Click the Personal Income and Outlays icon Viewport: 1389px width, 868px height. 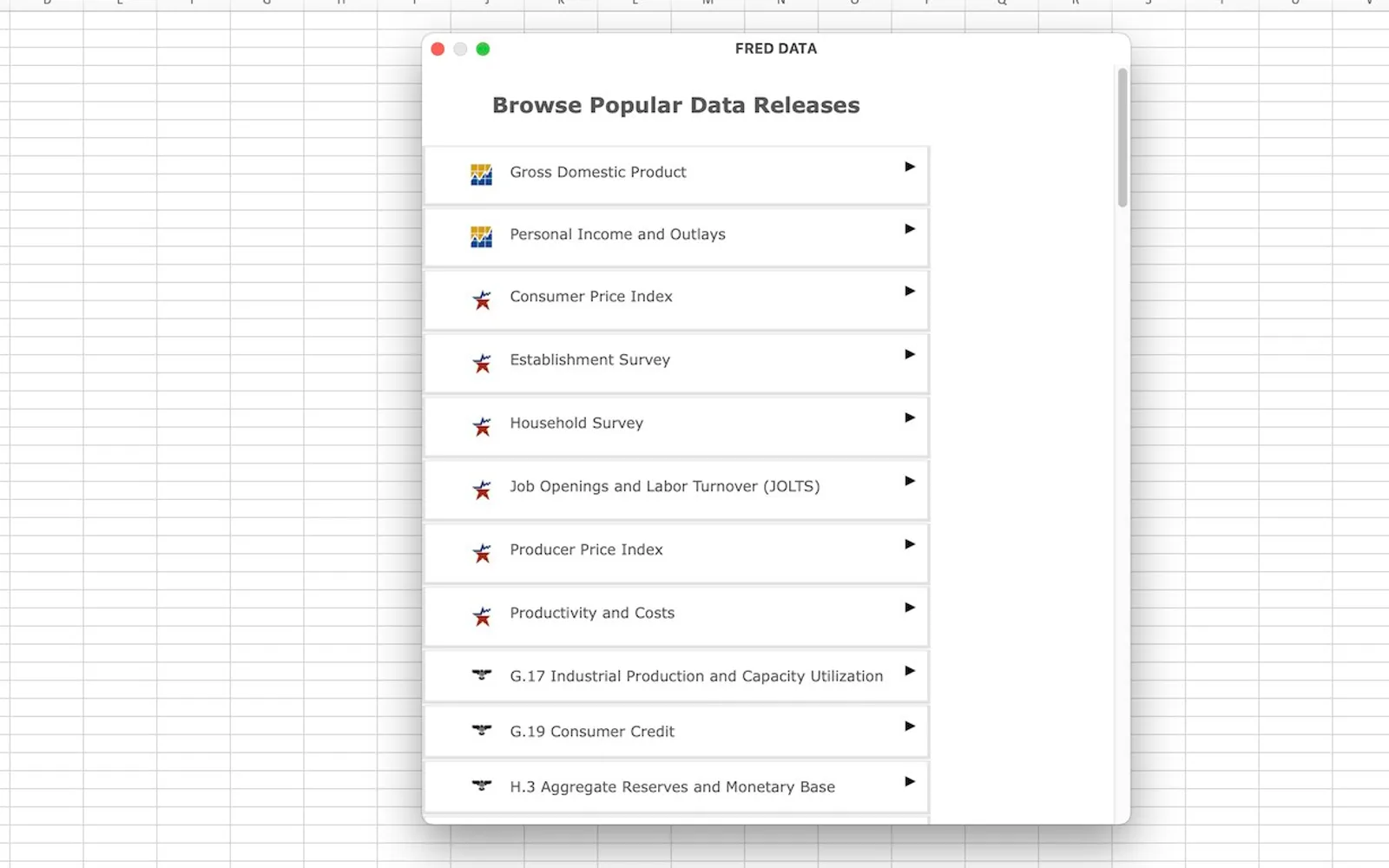pyautogui.click(x=481, y=236)
